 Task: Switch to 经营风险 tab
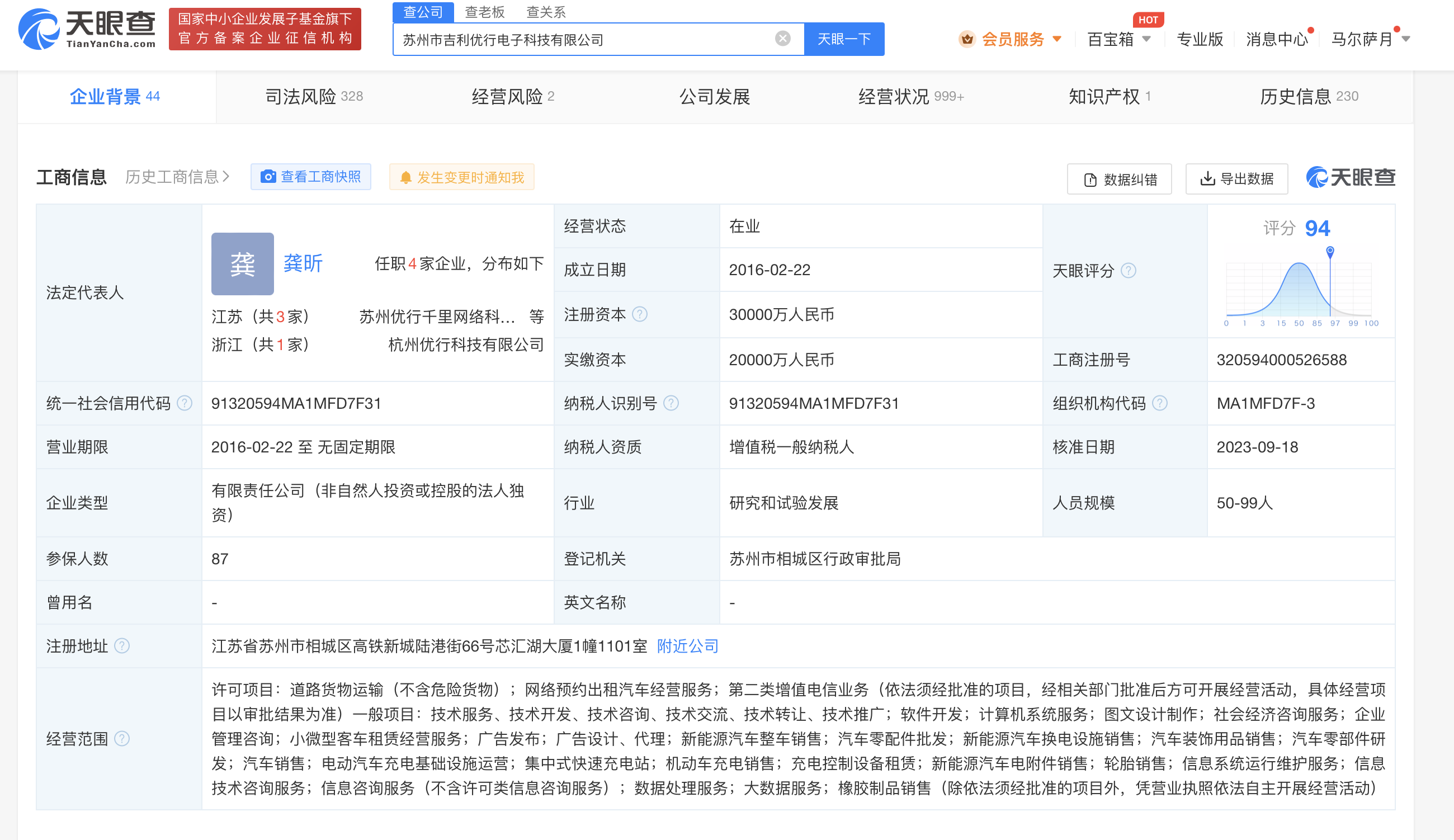click(513, 96)
